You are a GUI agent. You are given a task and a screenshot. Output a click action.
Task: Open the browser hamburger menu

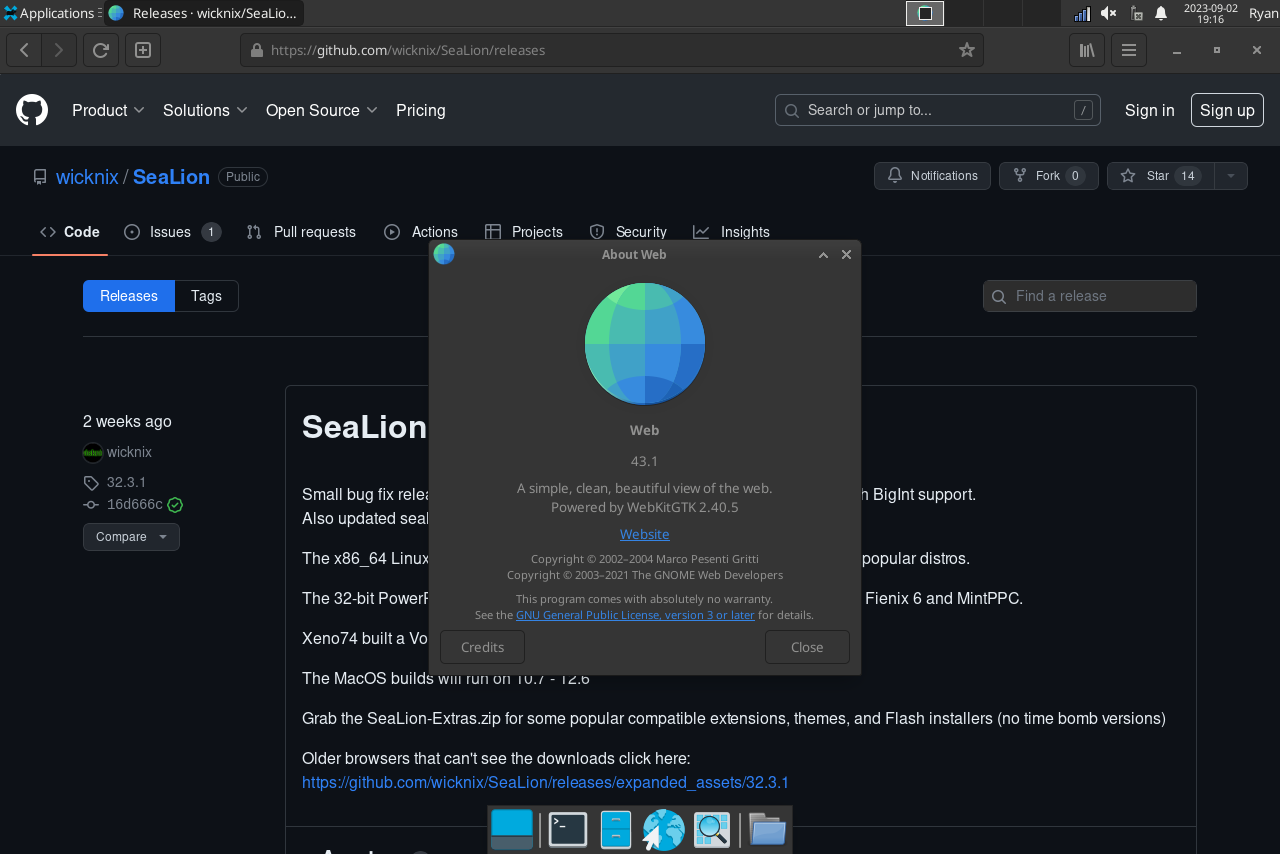pyautogui.click(x=1129, y=50)
